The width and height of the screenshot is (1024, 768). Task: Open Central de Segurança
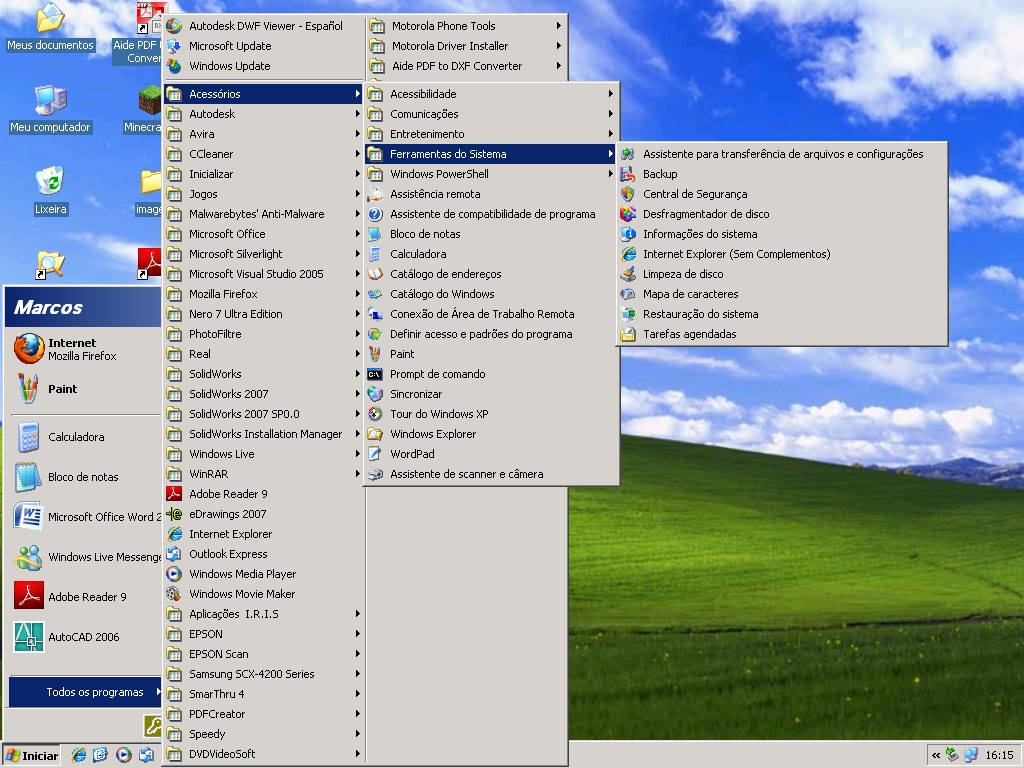[x=782, y=194]
